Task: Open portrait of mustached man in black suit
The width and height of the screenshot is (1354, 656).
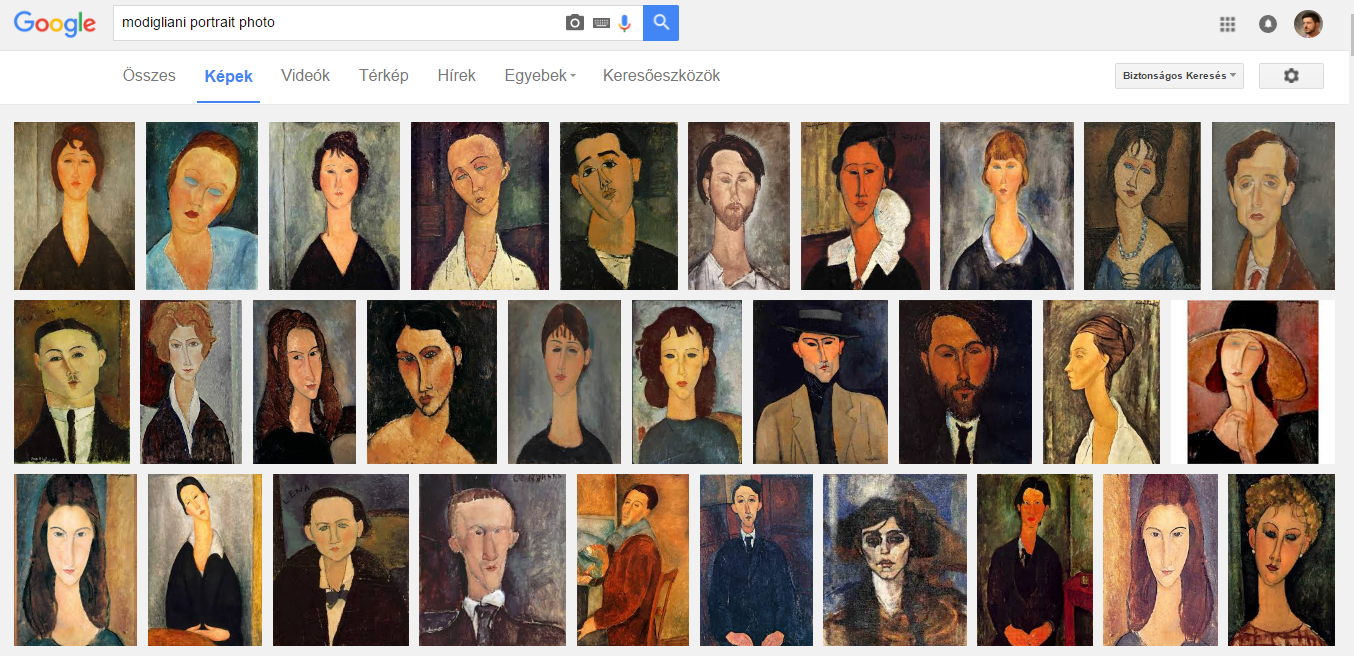Action: (x=72, y=382)
